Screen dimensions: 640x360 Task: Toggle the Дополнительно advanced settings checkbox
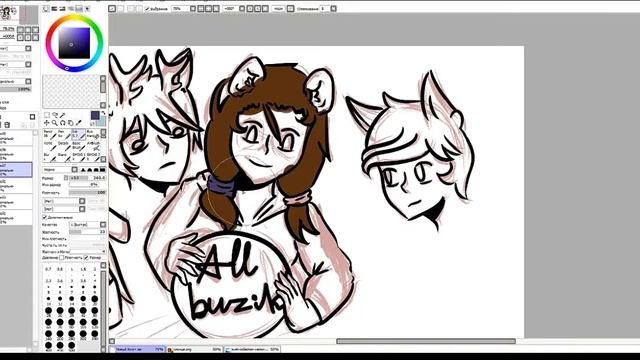pyautogui.click(x=44, y=217)
